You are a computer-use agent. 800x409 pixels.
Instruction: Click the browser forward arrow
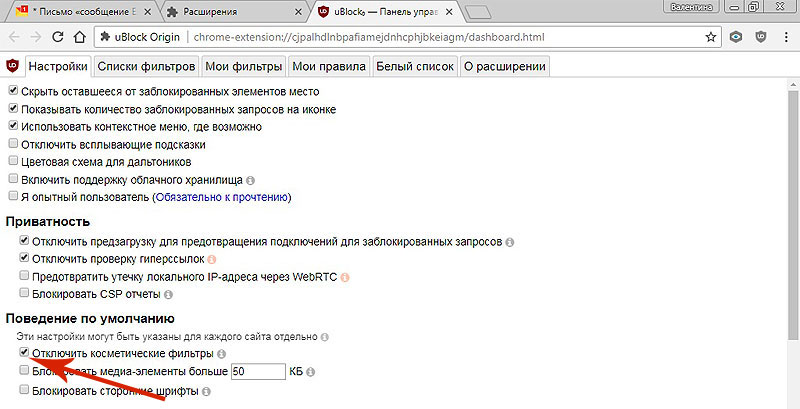click(35, 37)
